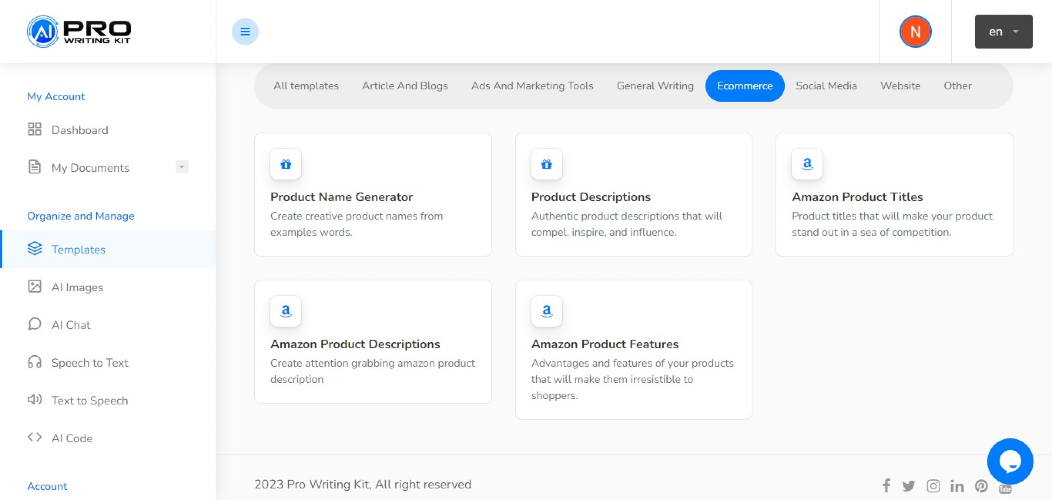Open the Instagram footer icon
1052x500 pixels.
[933, 486]
